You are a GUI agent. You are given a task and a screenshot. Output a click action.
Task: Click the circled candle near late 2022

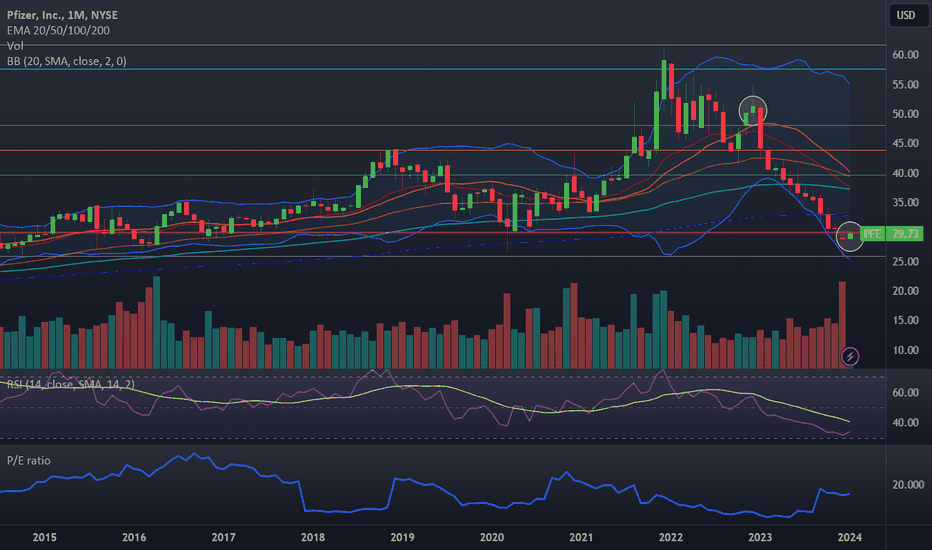(753, 111)
